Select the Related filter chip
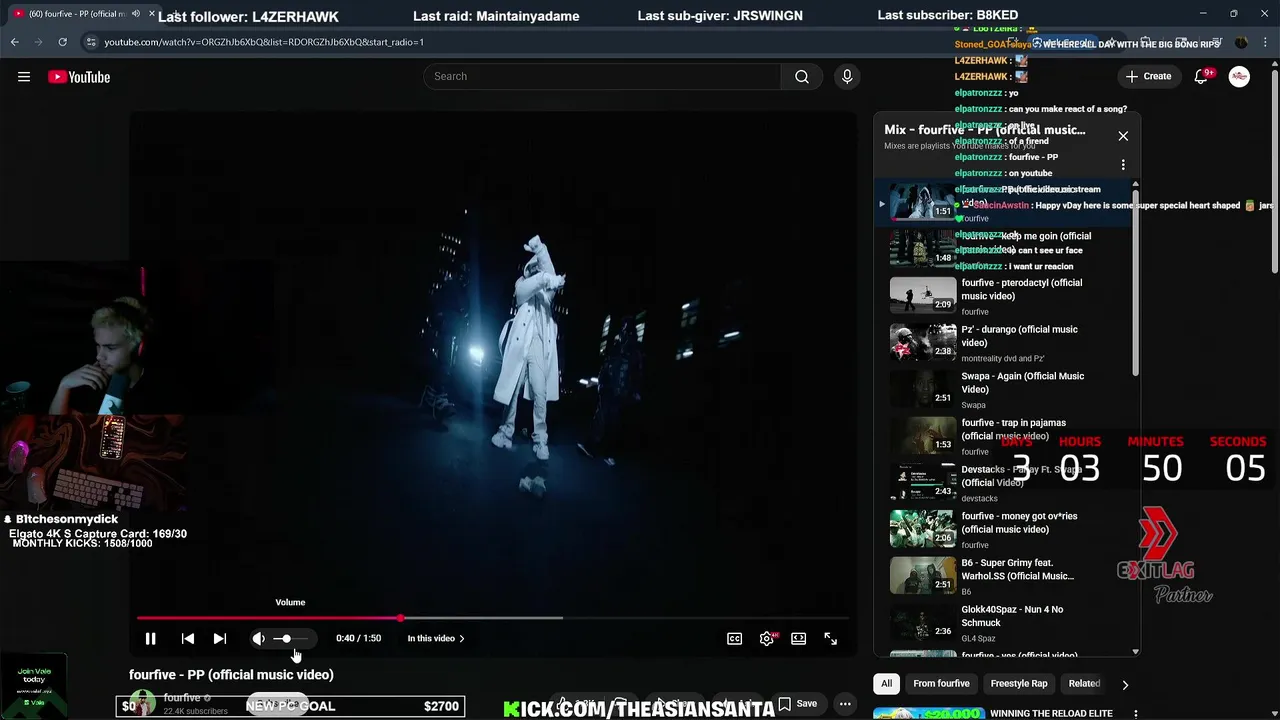Image resolution: width=1280 pixels, height=720 pixels. point(1084,684)
